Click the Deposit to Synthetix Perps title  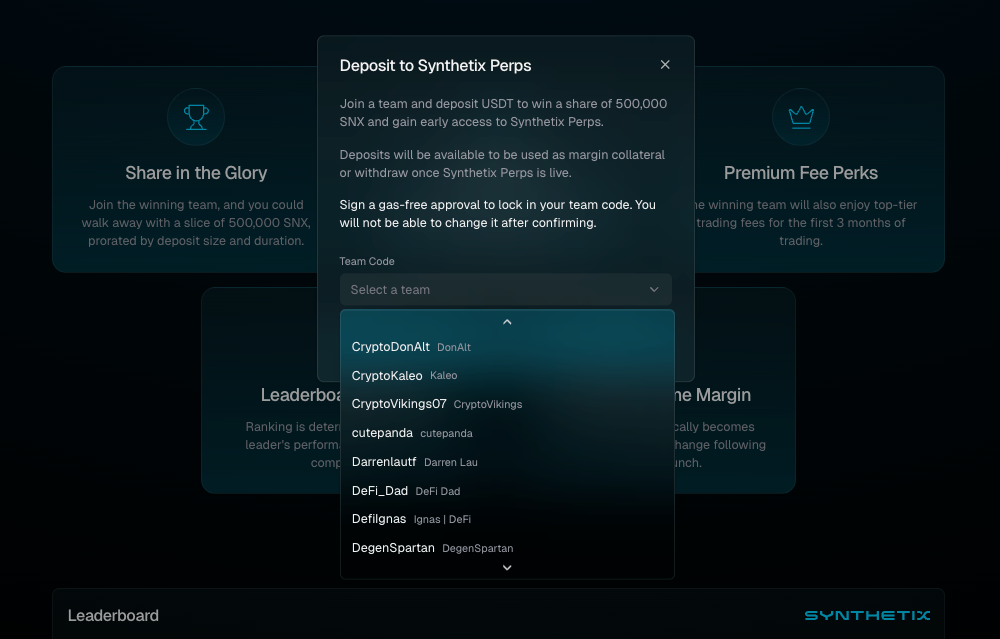[x=435, y=65]
